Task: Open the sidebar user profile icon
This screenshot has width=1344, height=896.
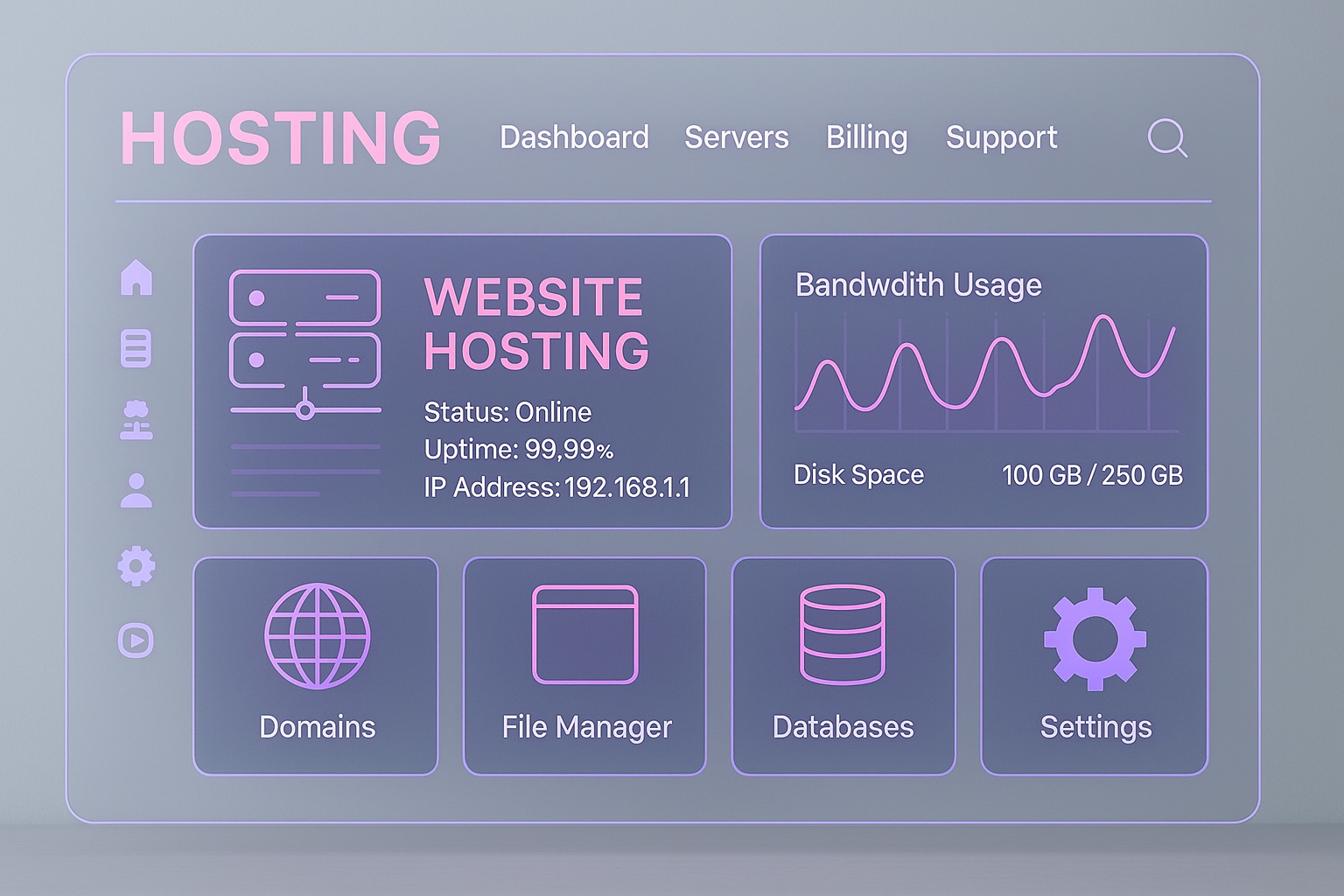Action: pos(136,491)
